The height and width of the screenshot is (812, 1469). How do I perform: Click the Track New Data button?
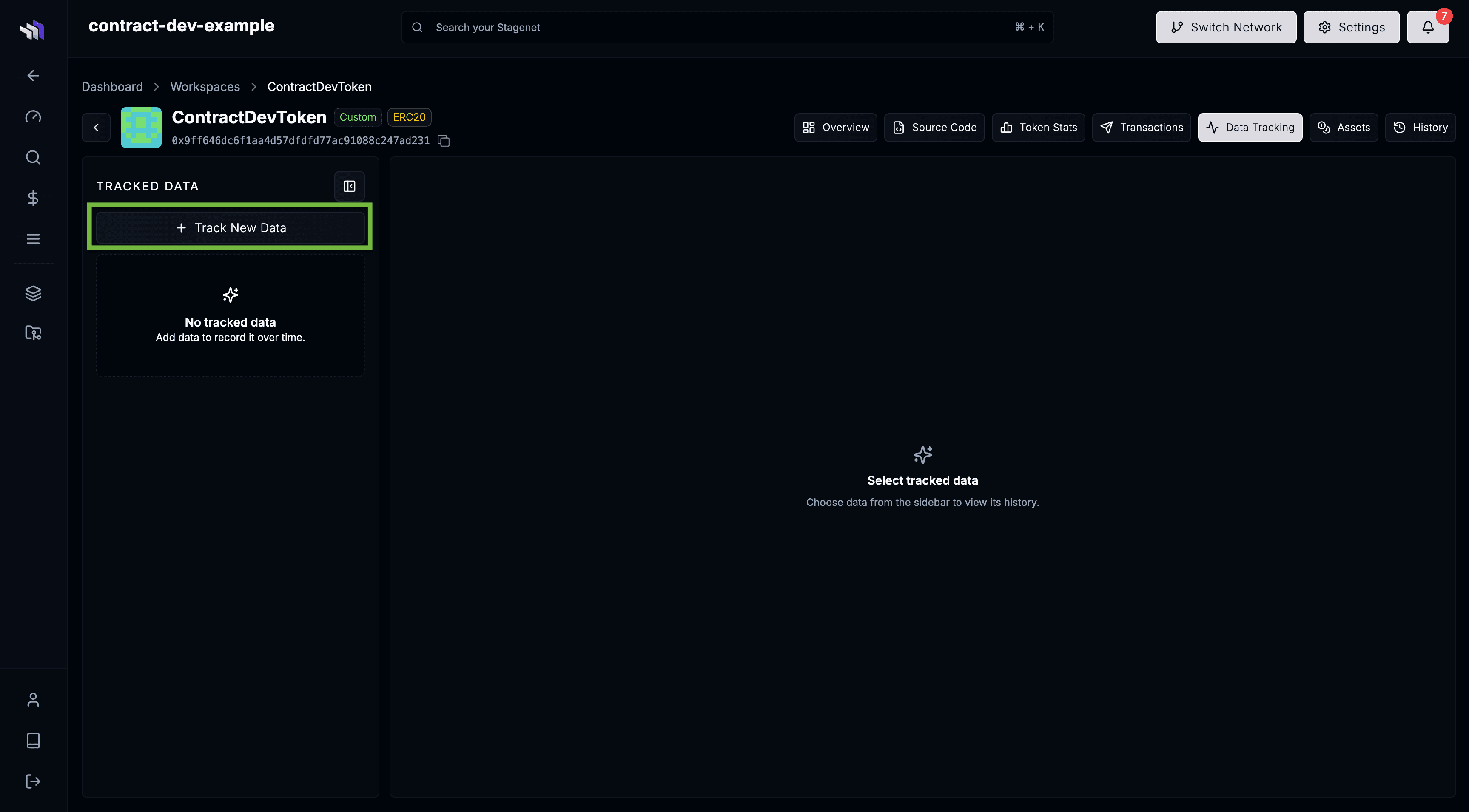(x=230, y=227)
